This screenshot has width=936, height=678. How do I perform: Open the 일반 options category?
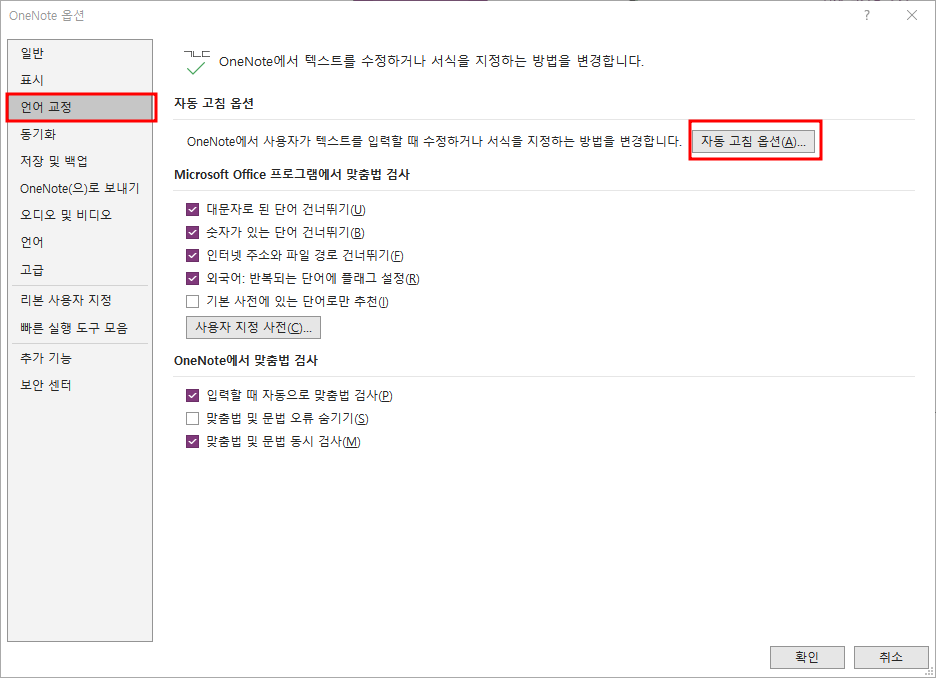(80, 53)
